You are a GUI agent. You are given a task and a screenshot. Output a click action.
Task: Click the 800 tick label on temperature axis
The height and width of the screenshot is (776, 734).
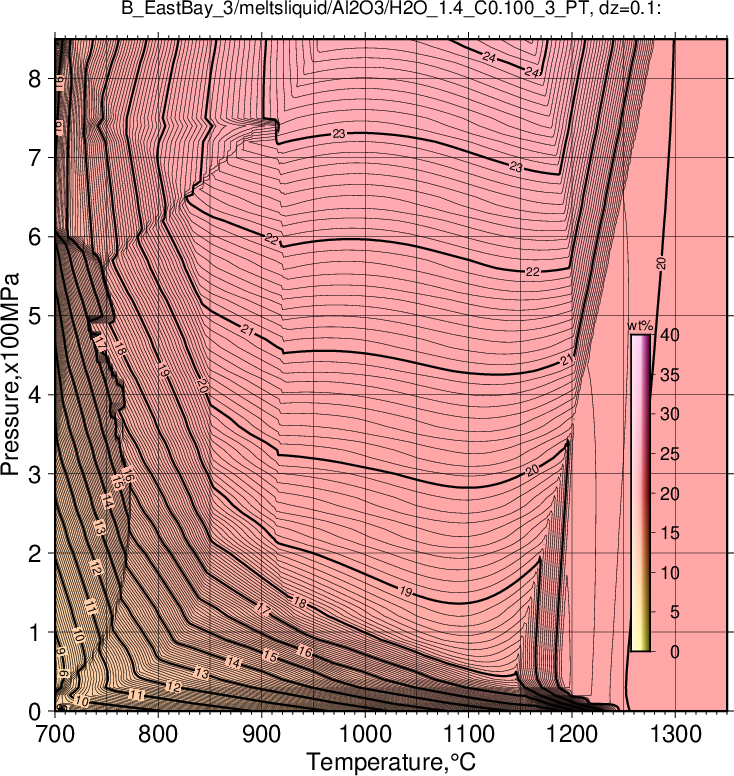pos(158,734)
